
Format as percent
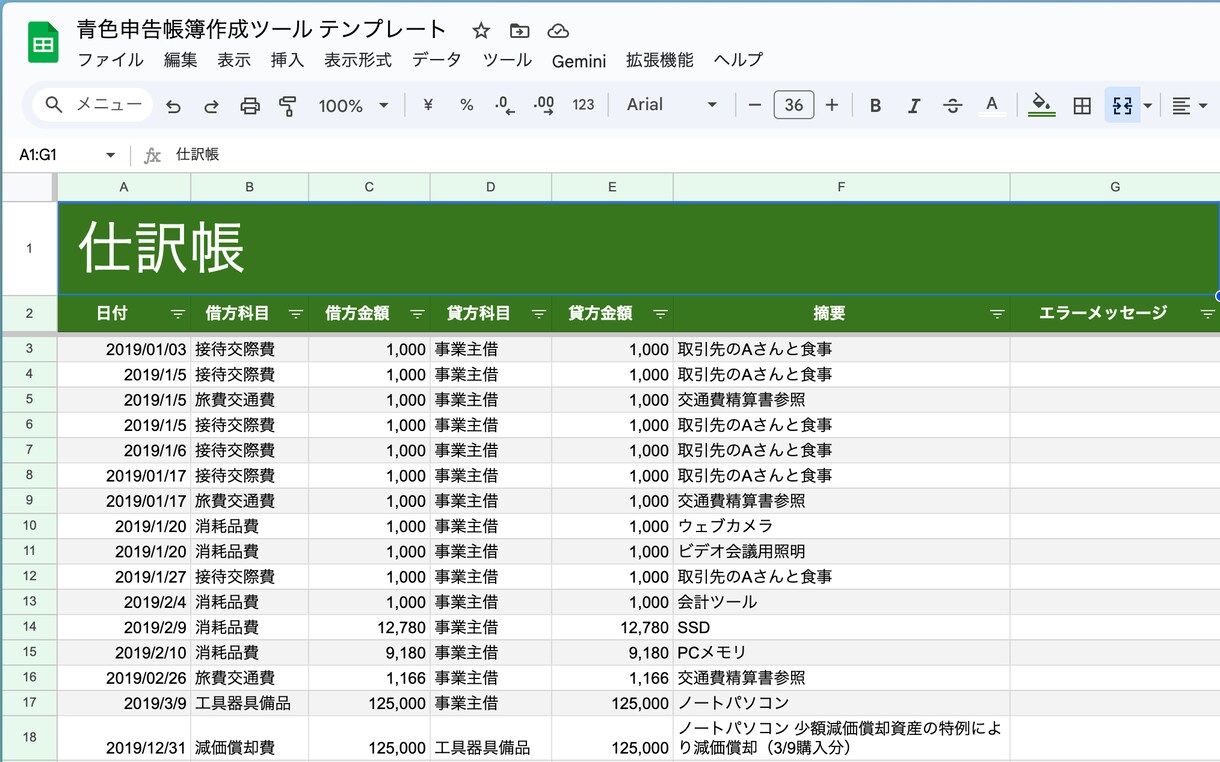[x=466, y=105]
